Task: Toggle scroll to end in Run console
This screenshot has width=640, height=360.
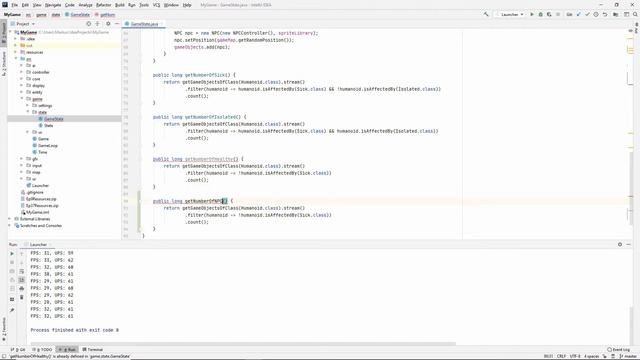Action: pos(22,280)
